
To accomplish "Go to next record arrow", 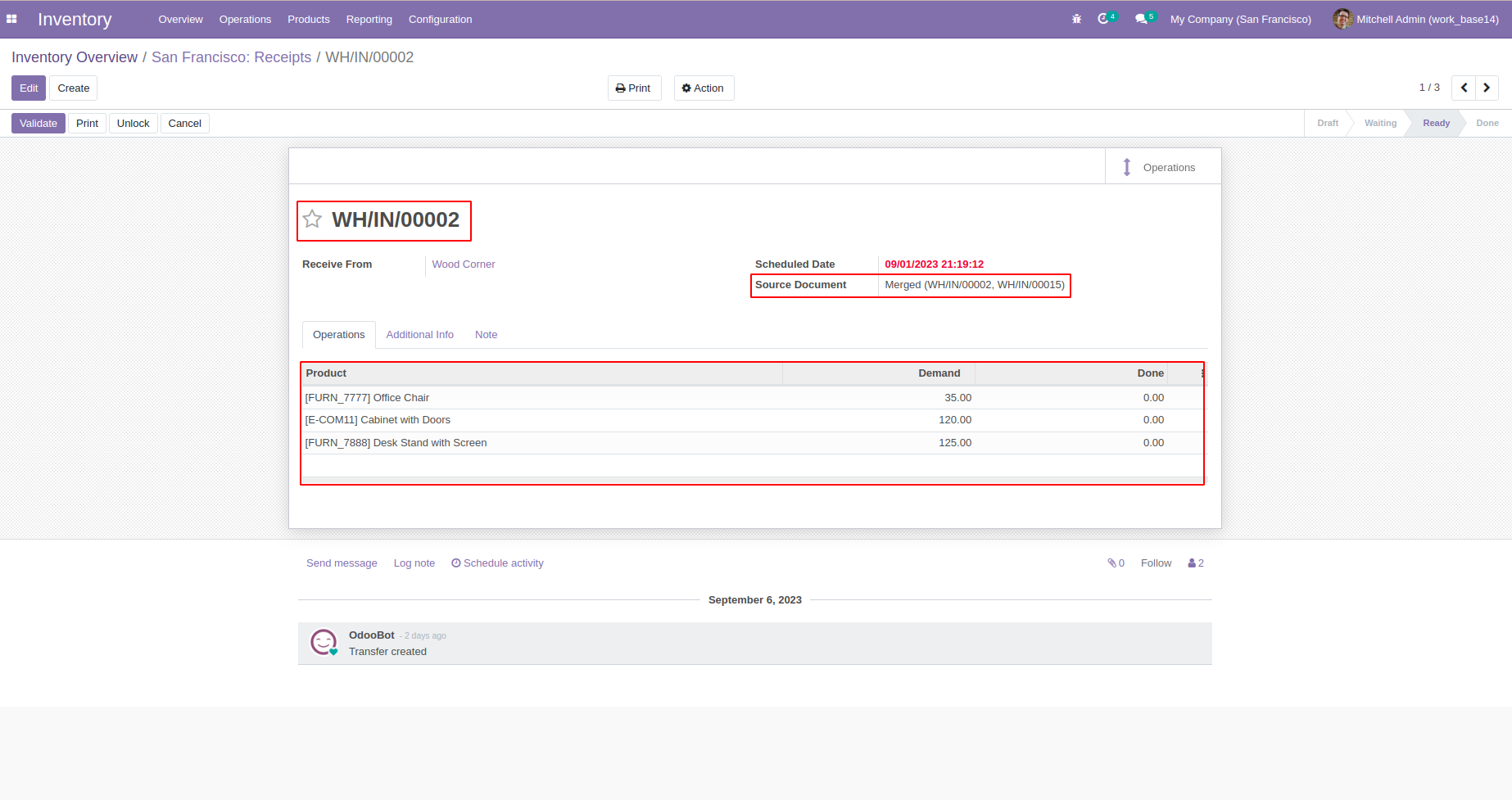I will pos(1487,88).
